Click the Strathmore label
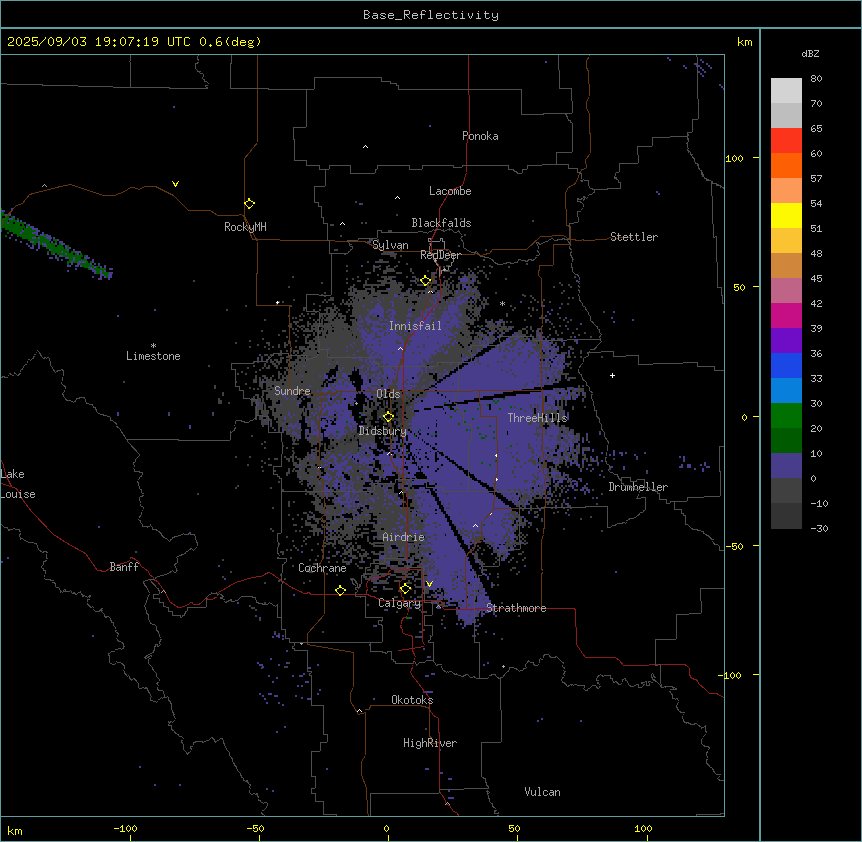Image resolution: width=862 pixels, height=842 pixels. click(x=516, y=608)
